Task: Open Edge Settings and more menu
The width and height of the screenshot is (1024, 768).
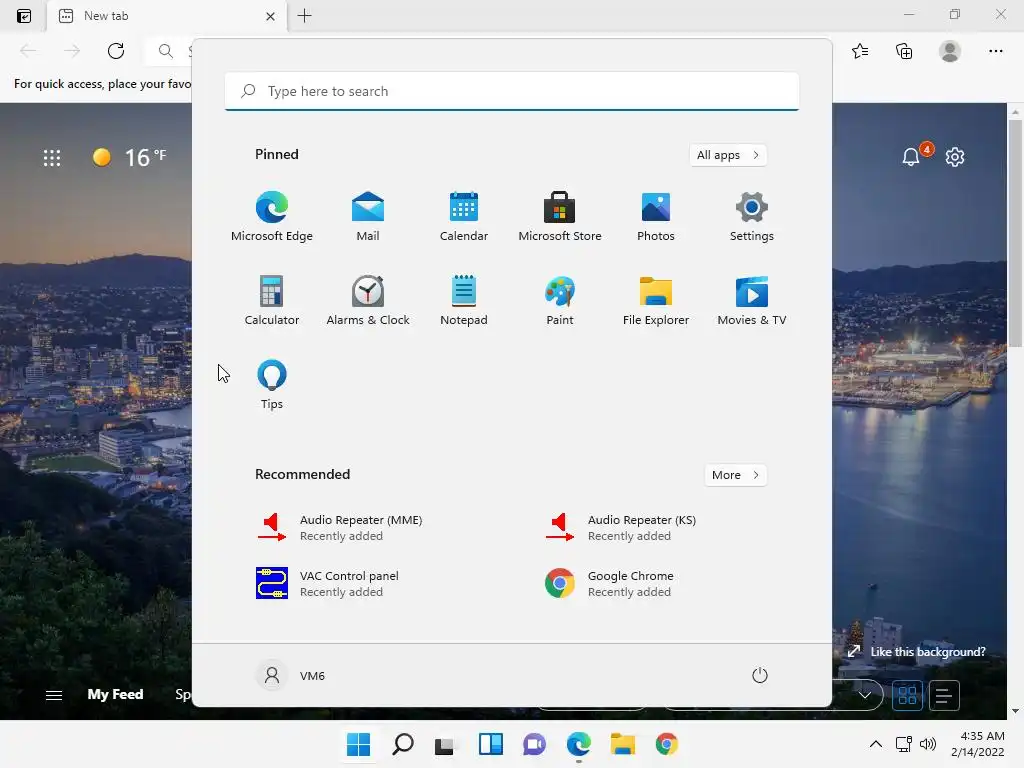Action: [x=995, y=51]
